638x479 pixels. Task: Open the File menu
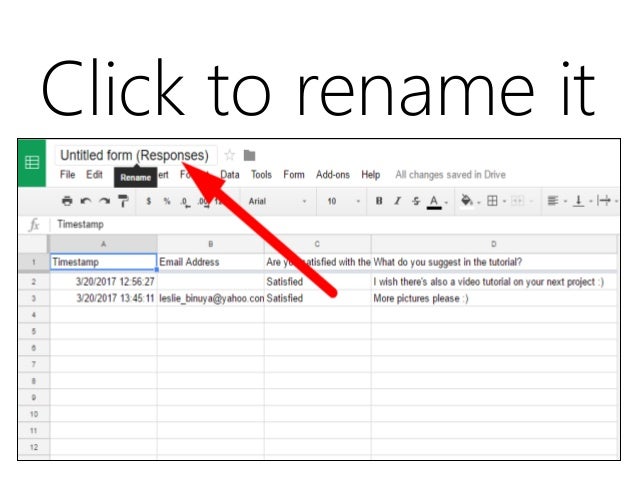(x=67, y=175)
